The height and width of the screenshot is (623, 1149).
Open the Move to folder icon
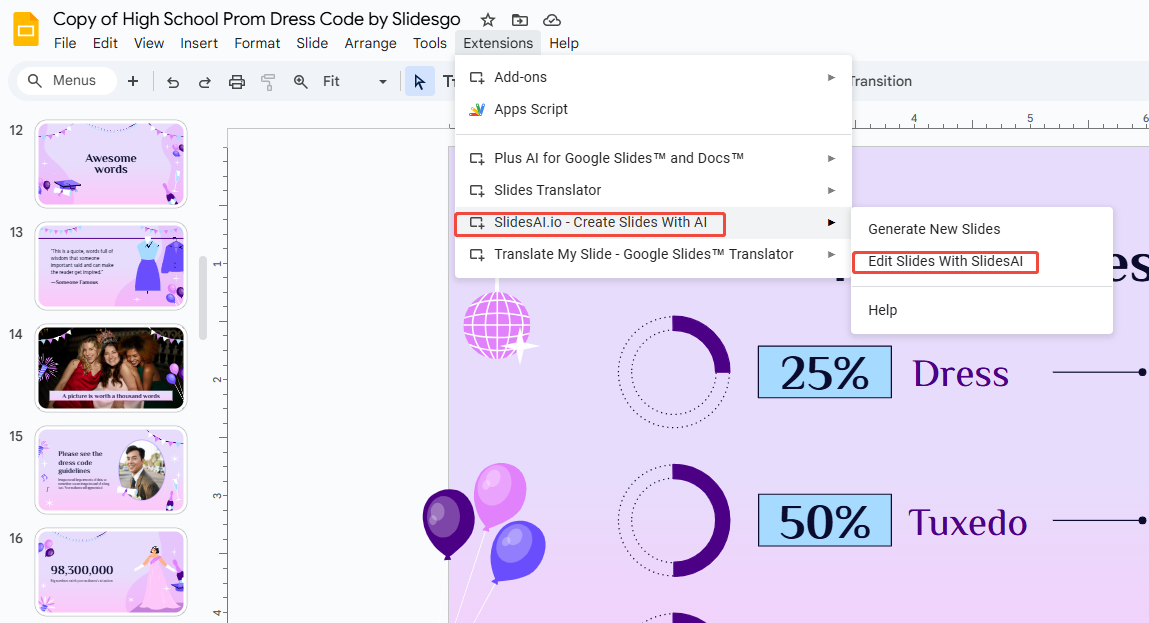coord(520,19)
